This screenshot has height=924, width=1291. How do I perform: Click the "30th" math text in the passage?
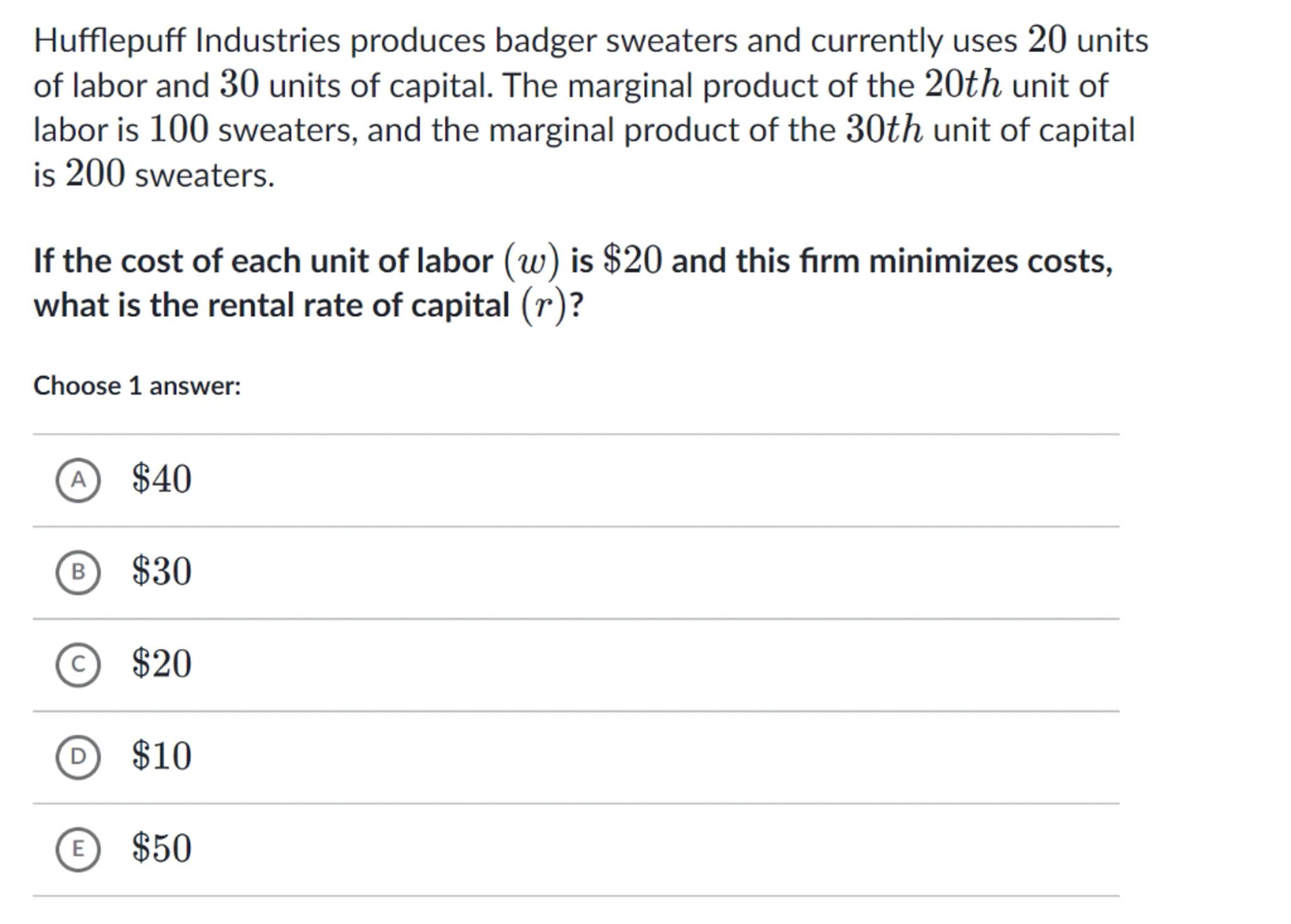[884, 130]
